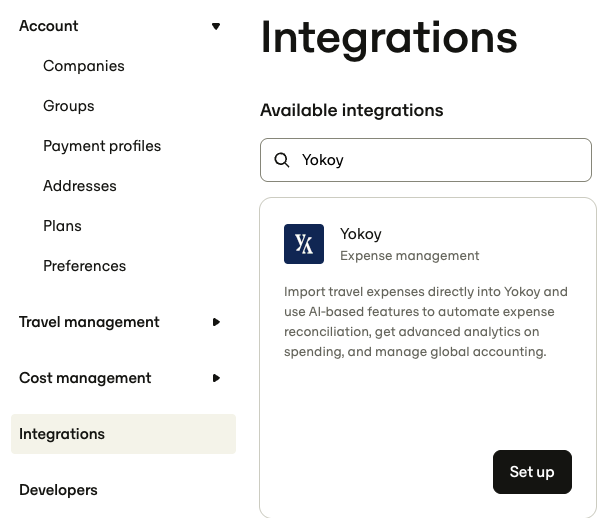Click the Yokoy card title
This screenshot has height=518, width=601.
tap(361, 234)
